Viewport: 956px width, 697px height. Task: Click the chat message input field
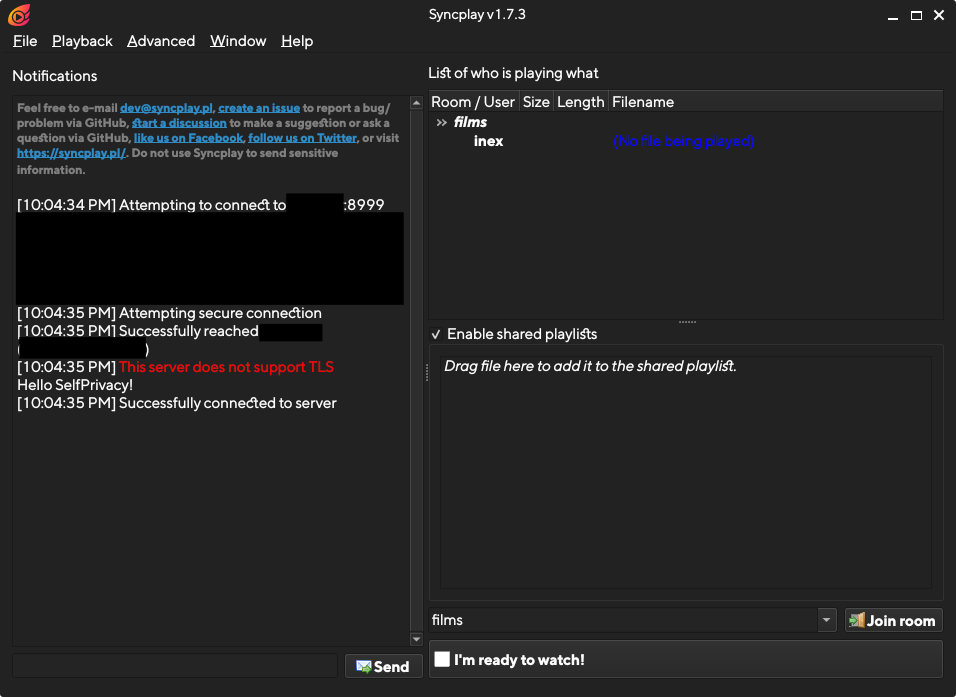coord(175,666)
